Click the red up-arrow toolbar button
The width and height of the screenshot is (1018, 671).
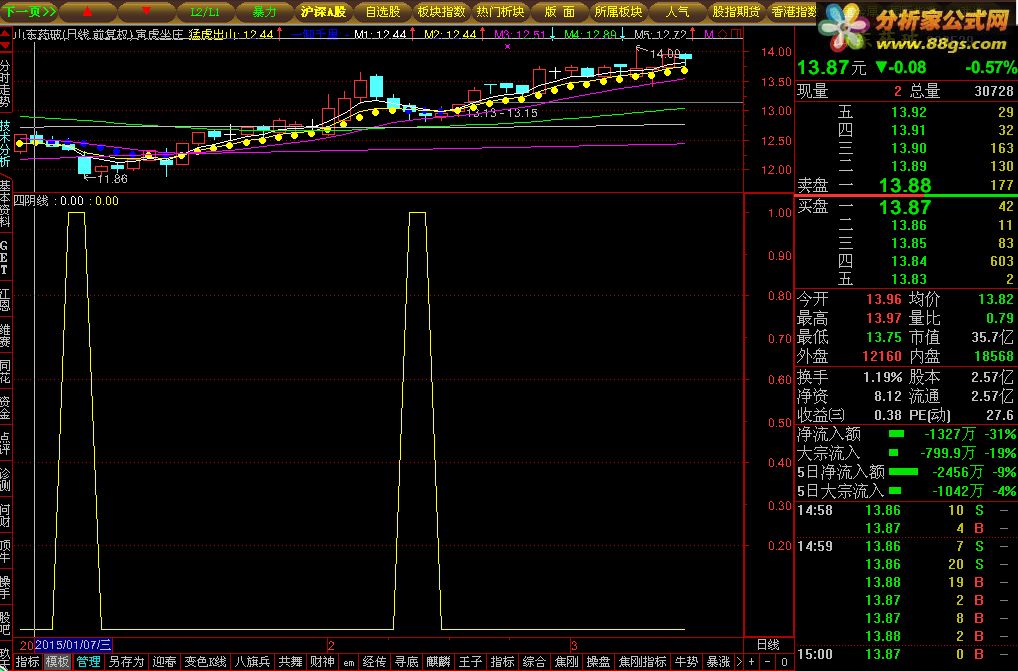[88, 12]
